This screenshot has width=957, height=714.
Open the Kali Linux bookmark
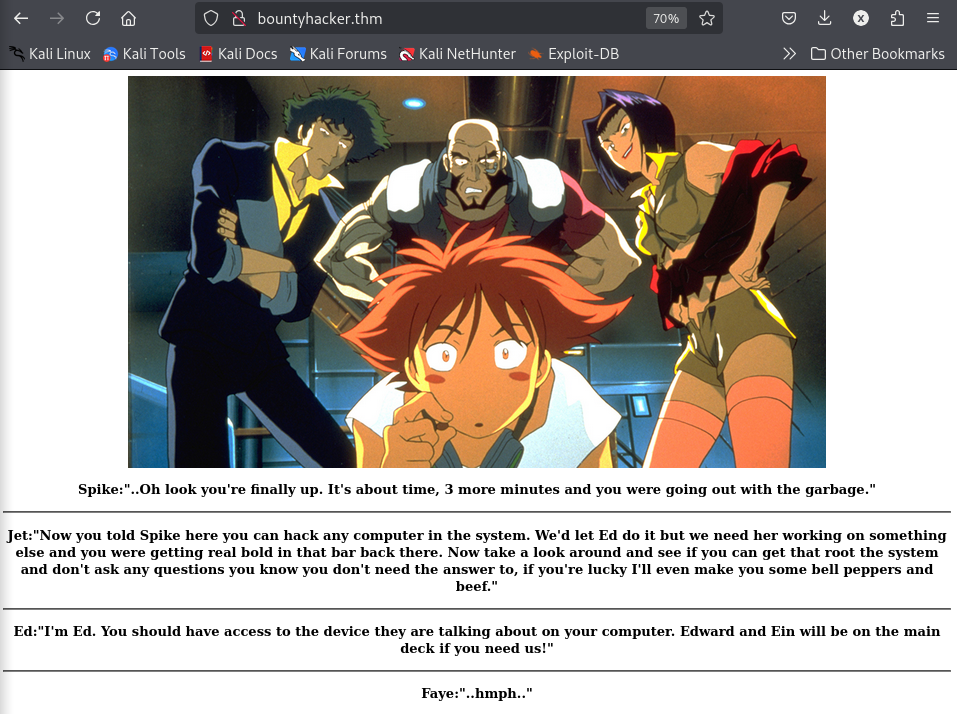(x=50, y=54)
